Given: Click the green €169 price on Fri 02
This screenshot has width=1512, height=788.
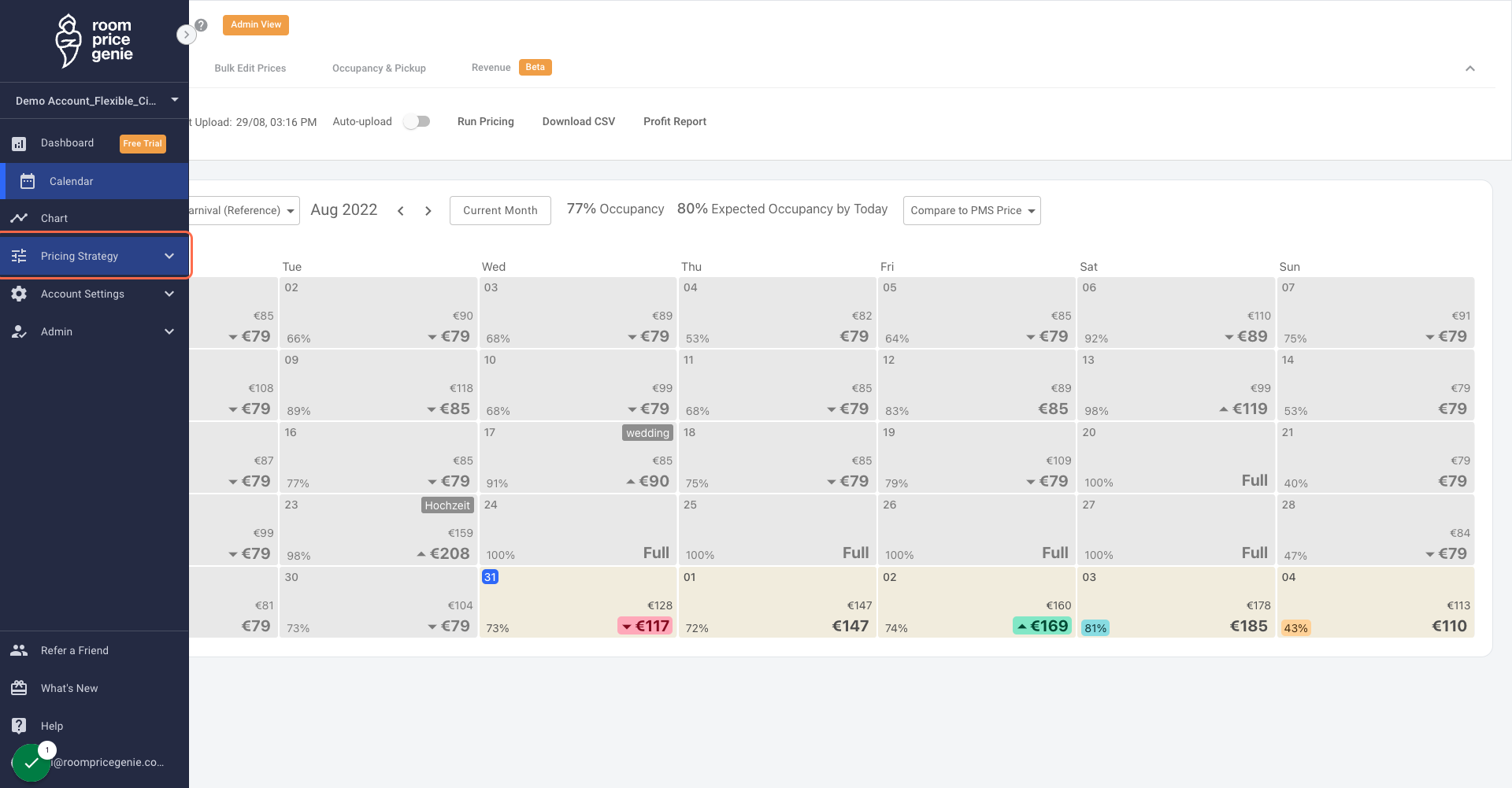Looking at the screenshot, I should [x=1042, y=626].
